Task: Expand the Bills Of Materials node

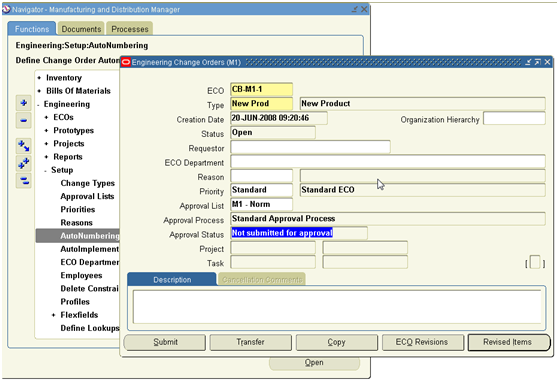Action: 39,91
